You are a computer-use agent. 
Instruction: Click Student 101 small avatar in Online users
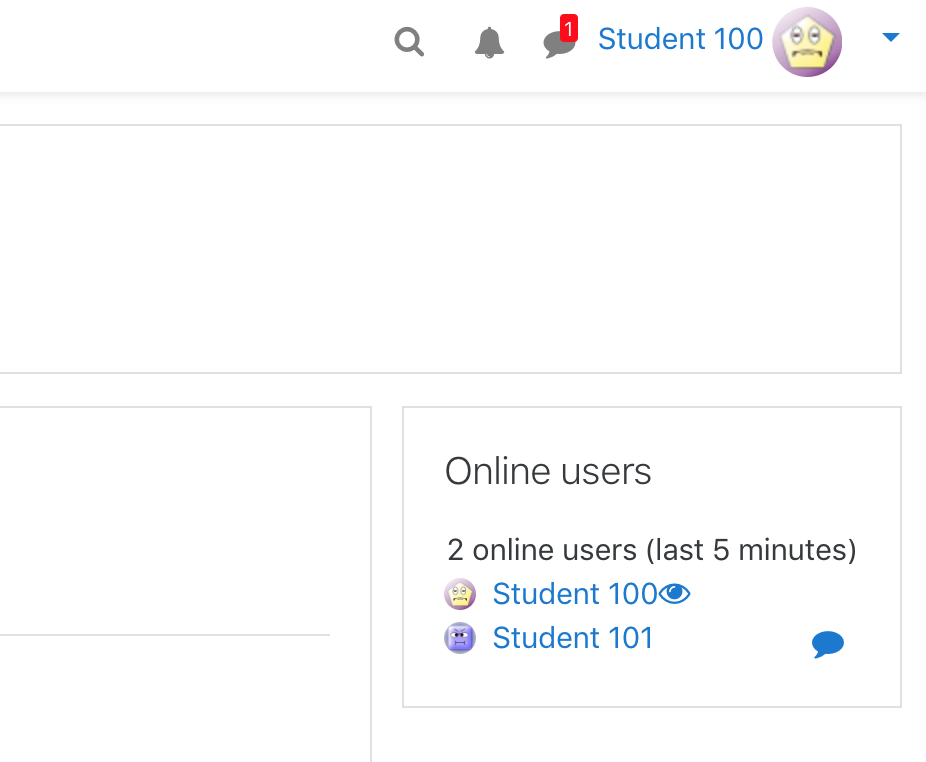pos(460,638)
